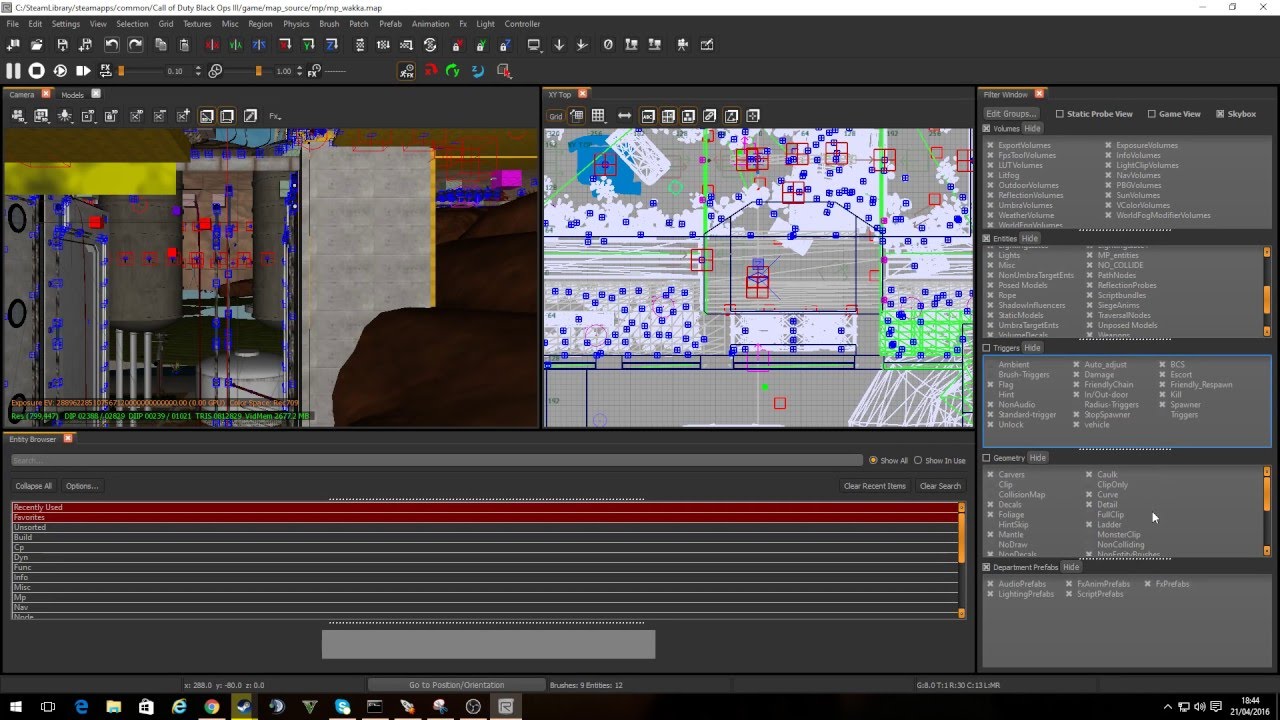
Task: Click the Clear Search button
Action: pos(940,486)
